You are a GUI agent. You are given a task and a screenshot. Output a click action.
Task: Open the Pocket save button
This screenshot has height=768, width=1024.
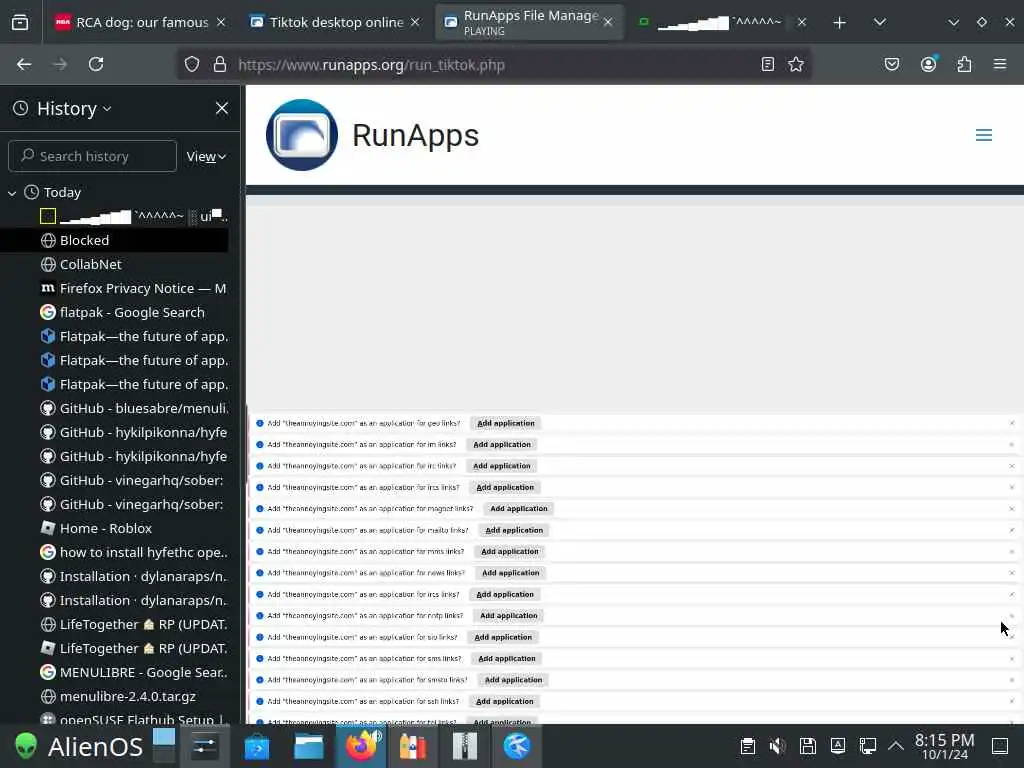[x=892, y=64]
